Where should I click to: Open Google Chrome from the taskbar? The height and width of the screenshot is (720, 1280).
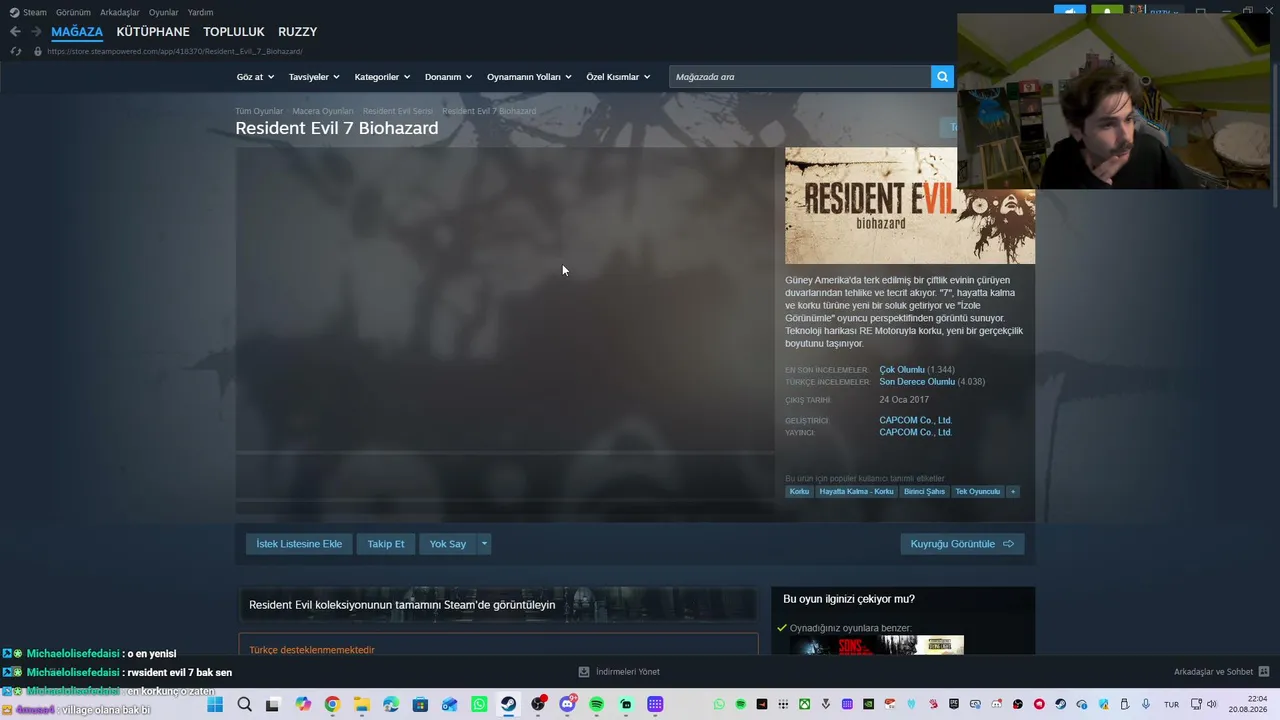pyautogui.click(x=332, y=705)
